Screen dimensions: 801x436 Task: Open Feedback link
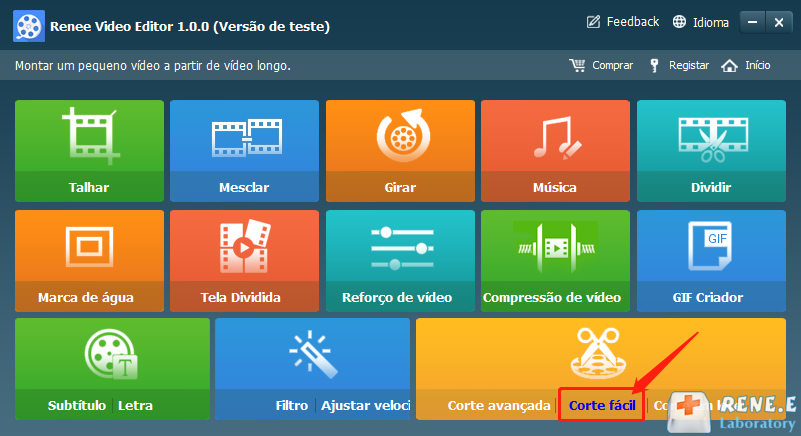point(632,22)
